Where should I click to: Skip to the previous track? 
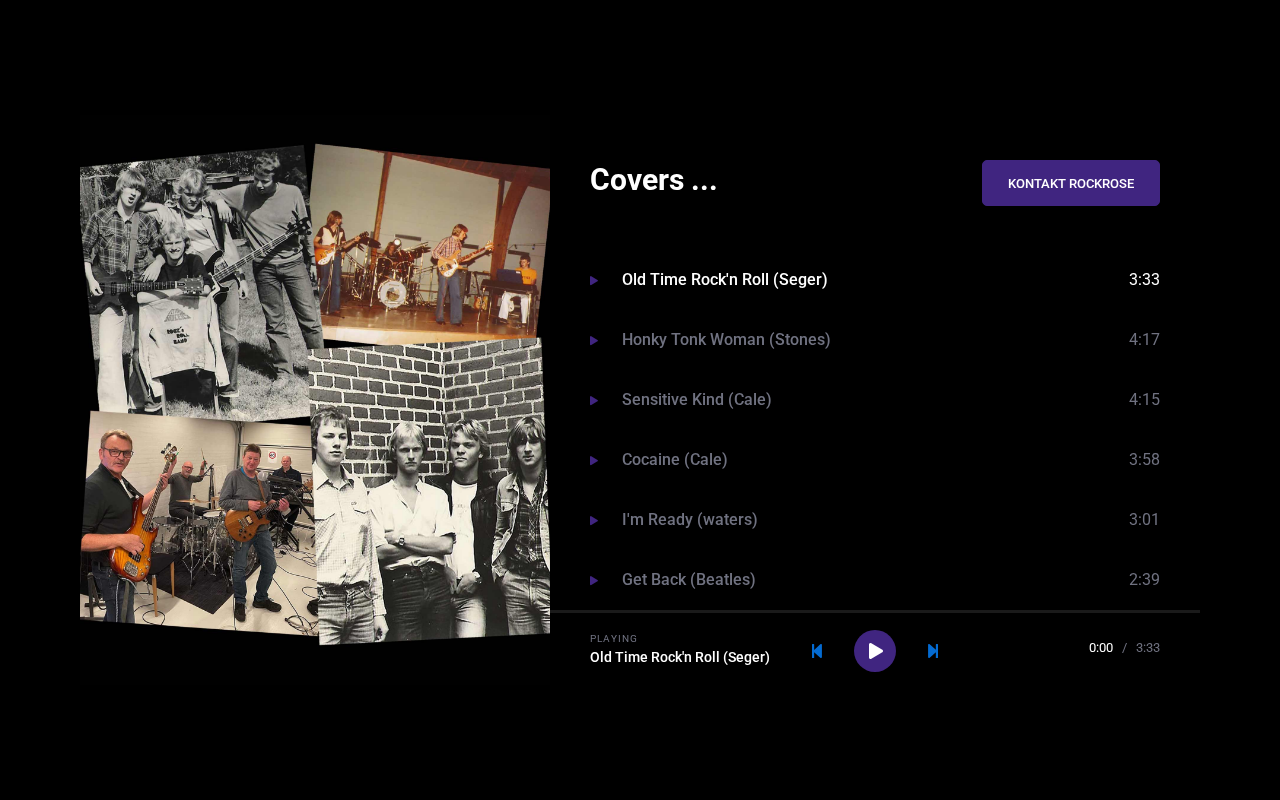coord(817,651)
